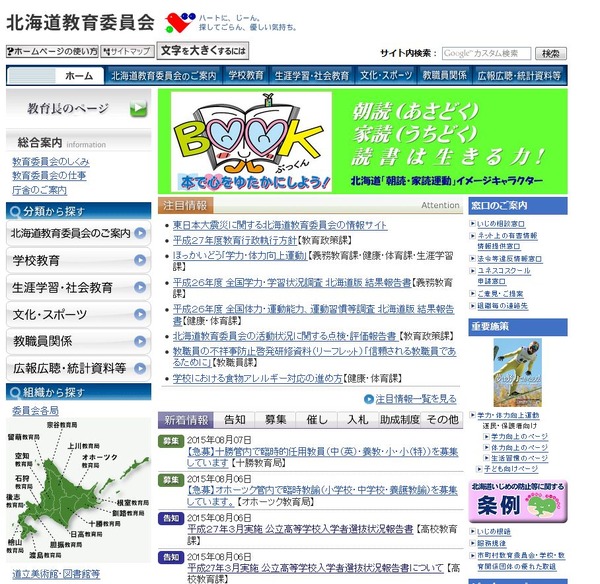Open 生活習慣のページ link

(520, 458)
